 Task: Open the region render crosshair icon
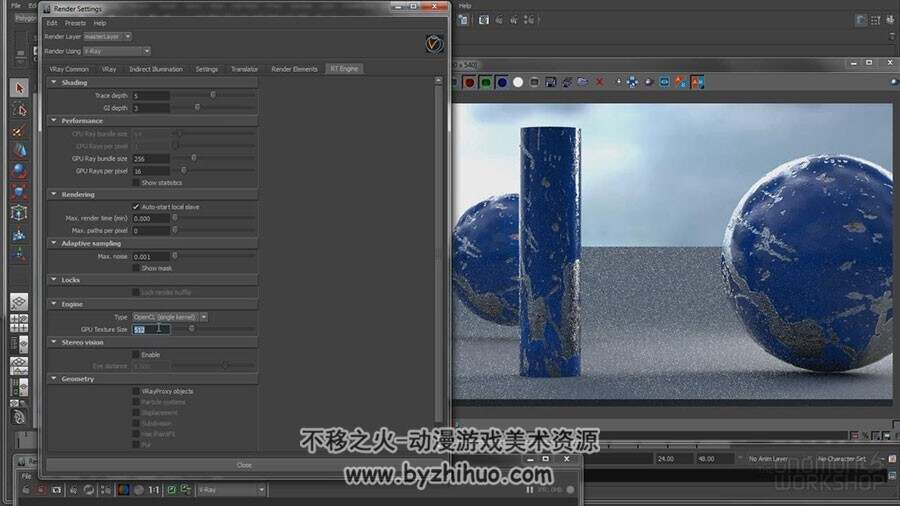click(x=632, y=83)
